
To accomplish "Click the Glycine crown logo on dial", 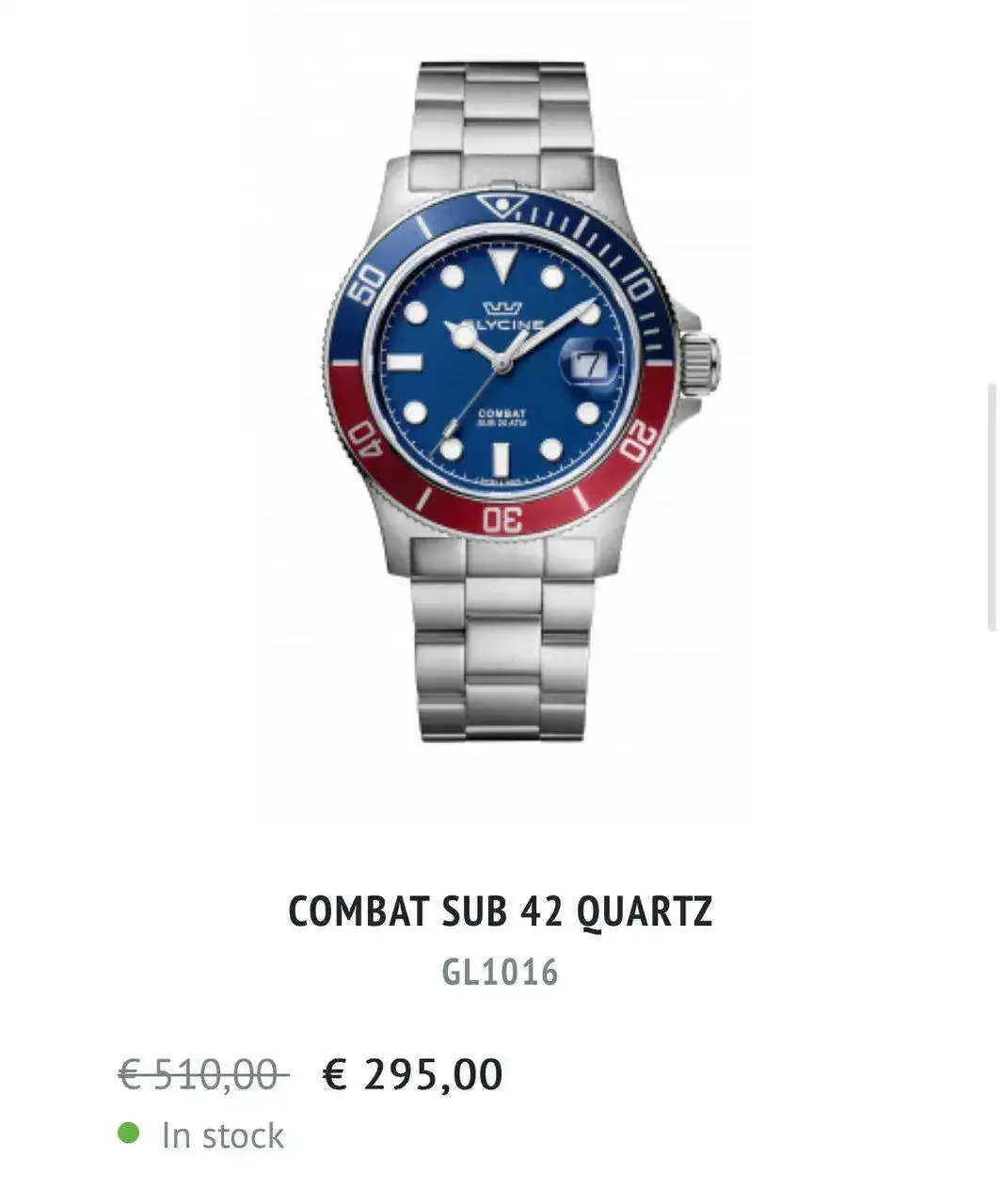I will [x=502, y=309].
